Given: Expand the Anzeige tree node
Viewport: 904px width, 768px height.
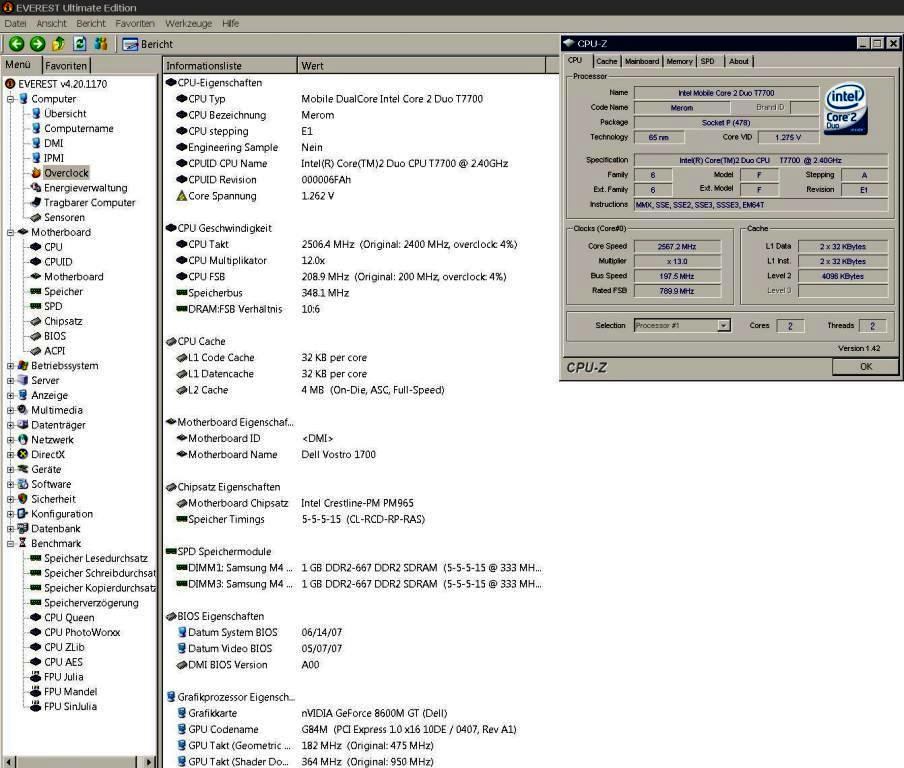Looking at the screenshot, I should [10, 396].
